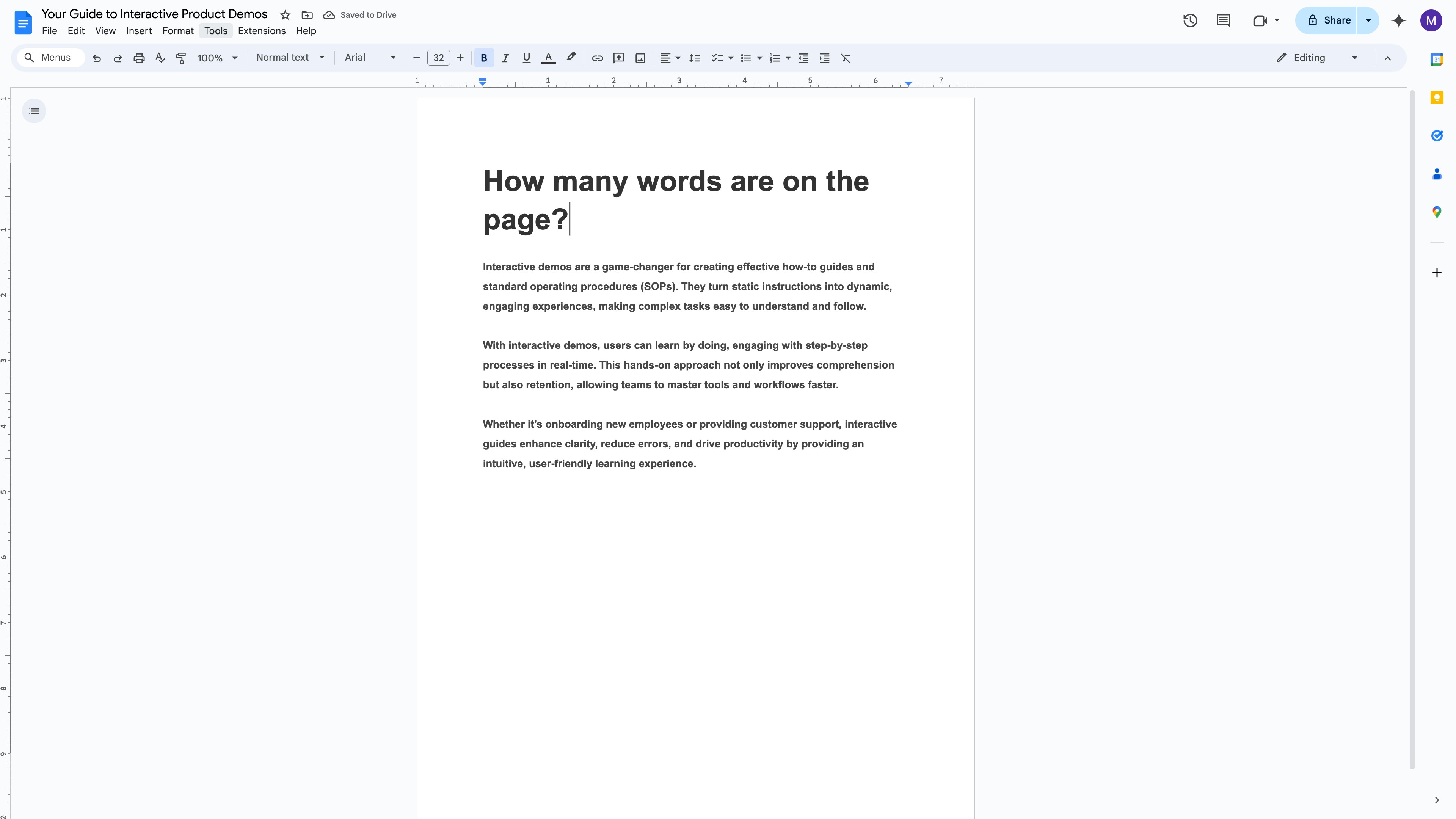The height and width of the screenshot is (819, 1456).
Task: Open the Google Calendar side panel icon
Action: 1437,60
